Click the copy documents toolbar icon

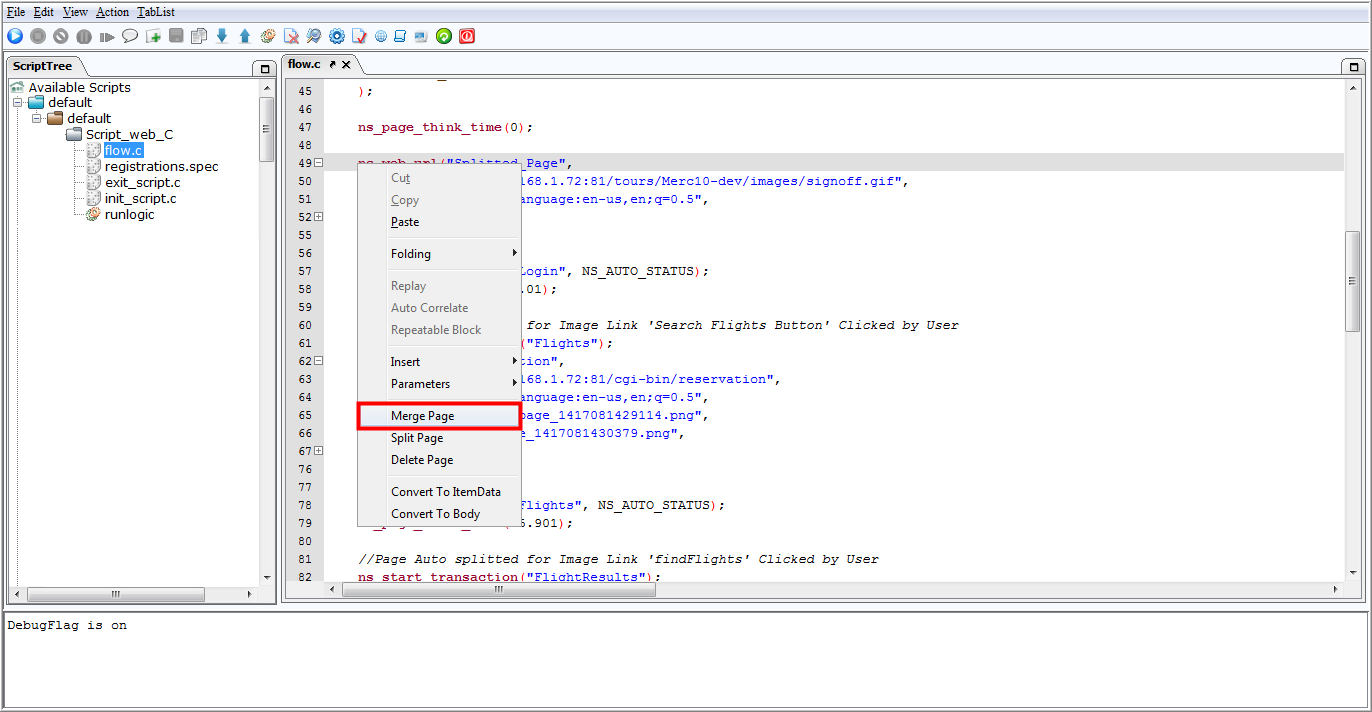point(199,36)
